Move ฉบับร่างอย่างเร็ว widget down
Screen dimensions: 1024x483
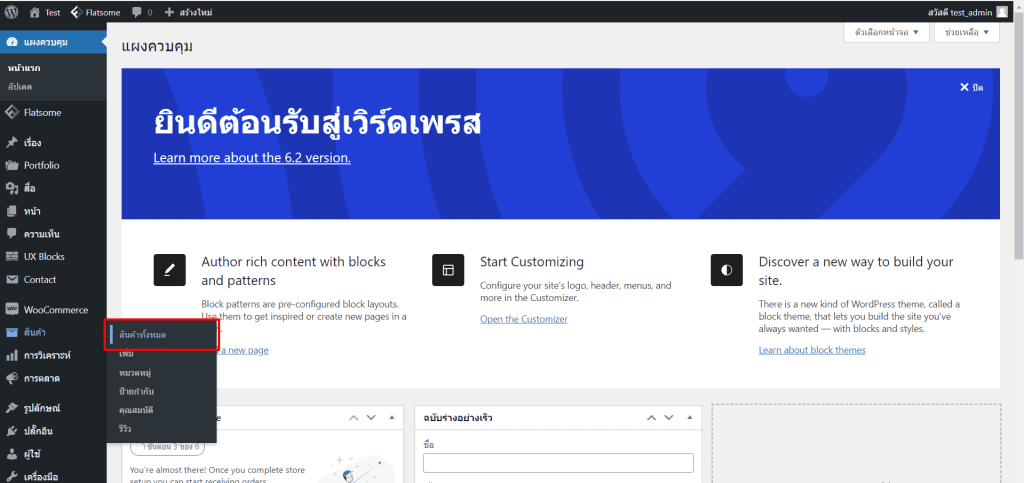[669, 418]
